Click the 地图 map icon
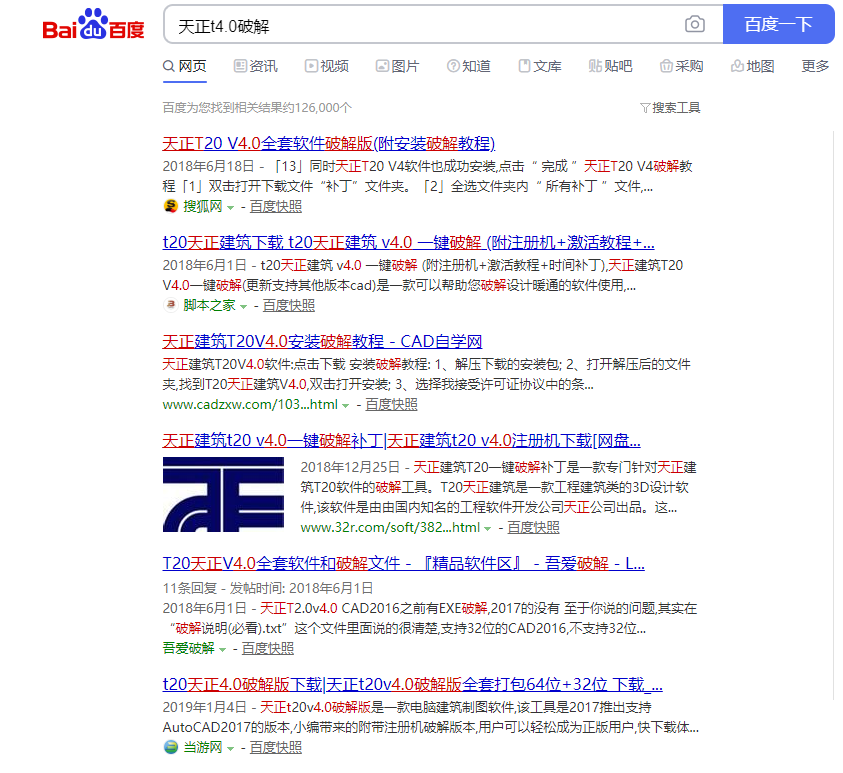This screenshot has width=843, height=773. [x=737, y=66]
